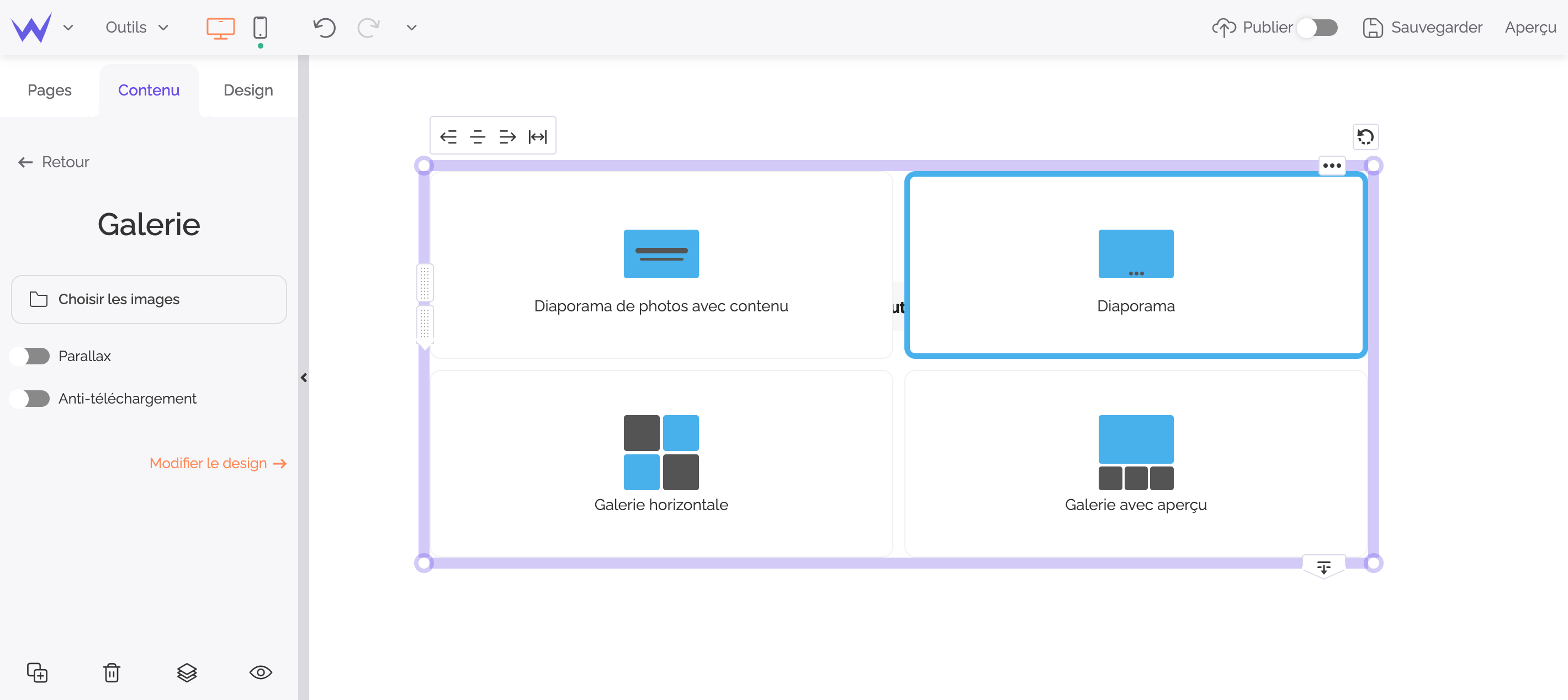Switch to desktop view icon
Viewport: 1568px width, 700px height.
220,28
